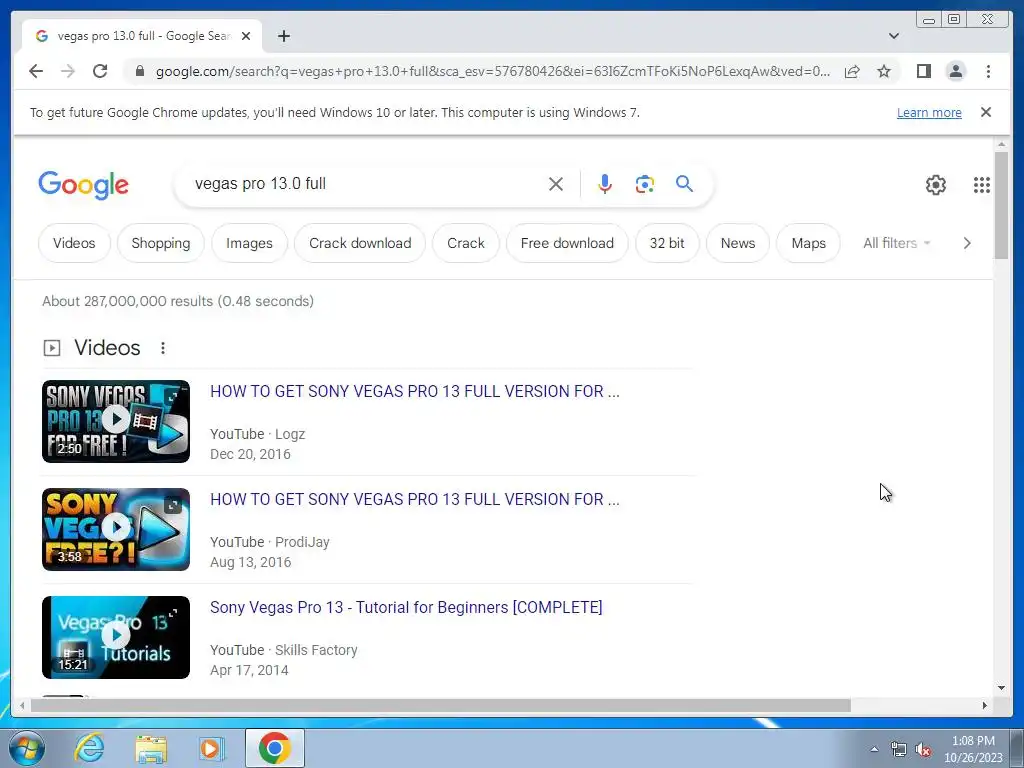Viewport: 1024px width, 768px height.
Task: Filter results by Videos
Action: (74, 243)
